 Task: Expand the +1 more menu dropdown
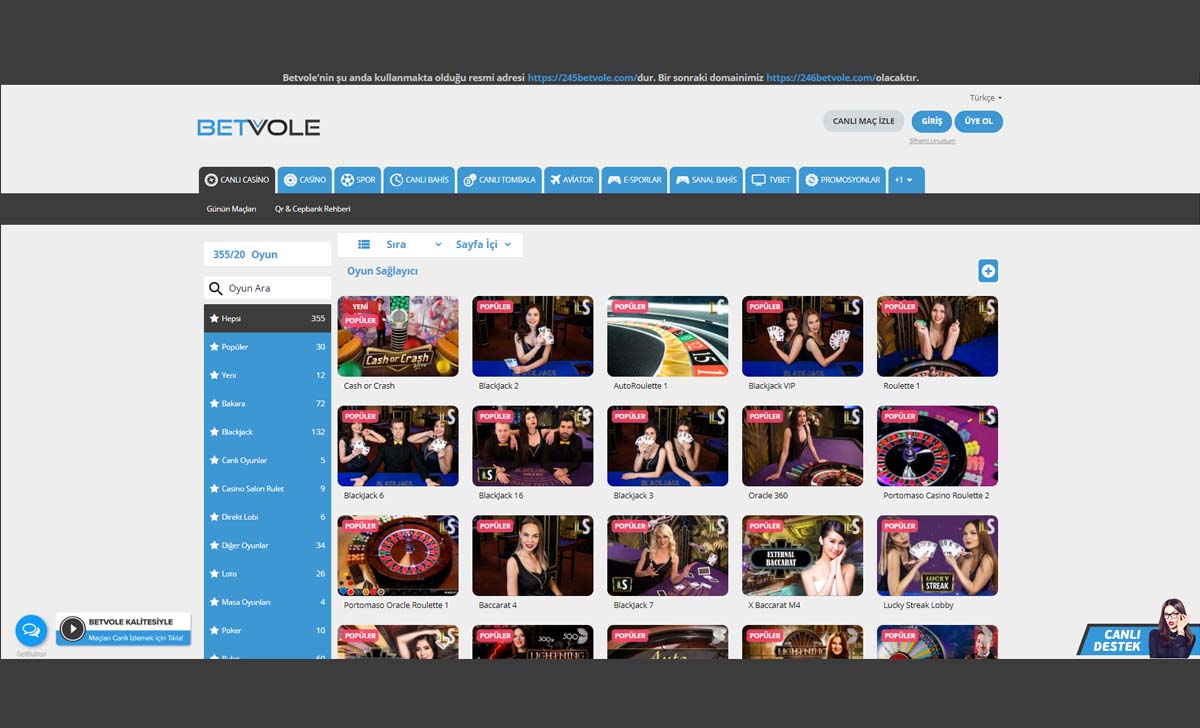[906, 180]
